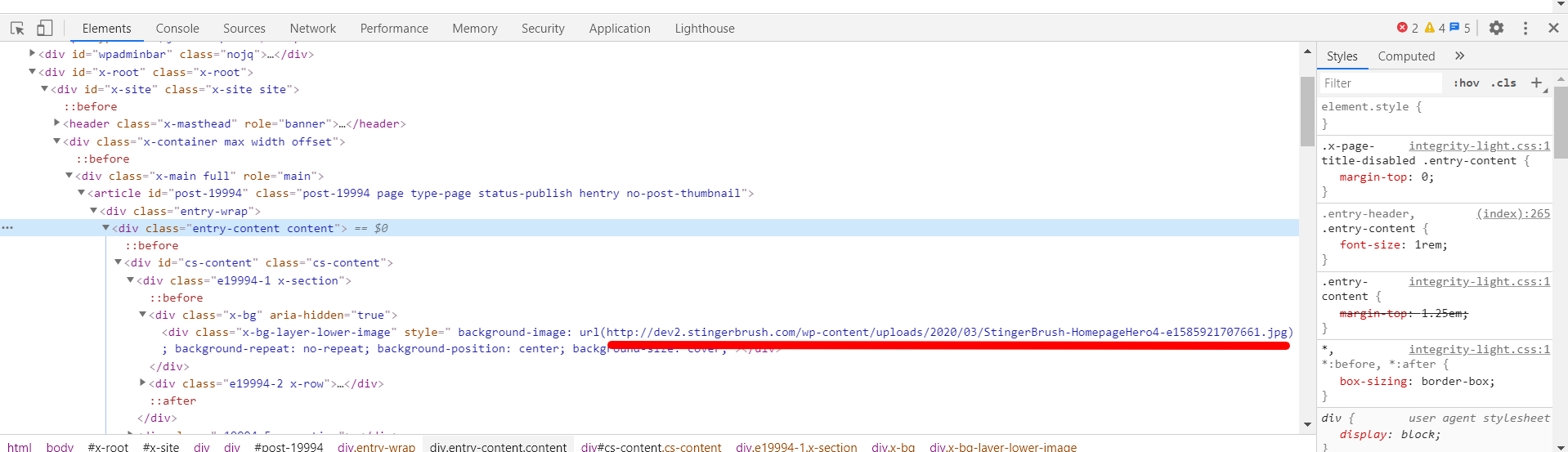
Task: Expand the wpadminbar div node
Action: (33, 53)
